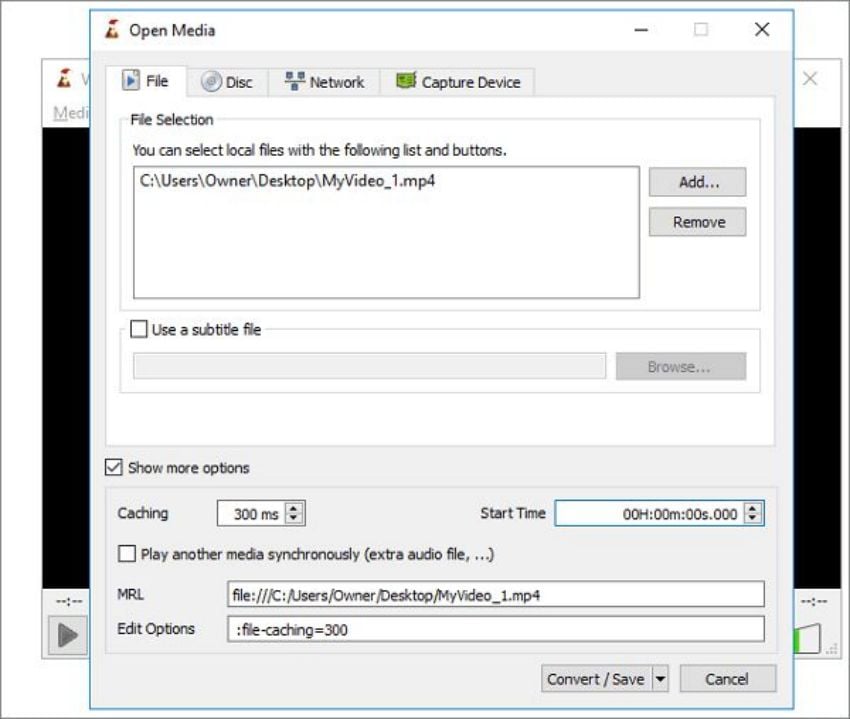Uncheck Show more options

(113, 467)
